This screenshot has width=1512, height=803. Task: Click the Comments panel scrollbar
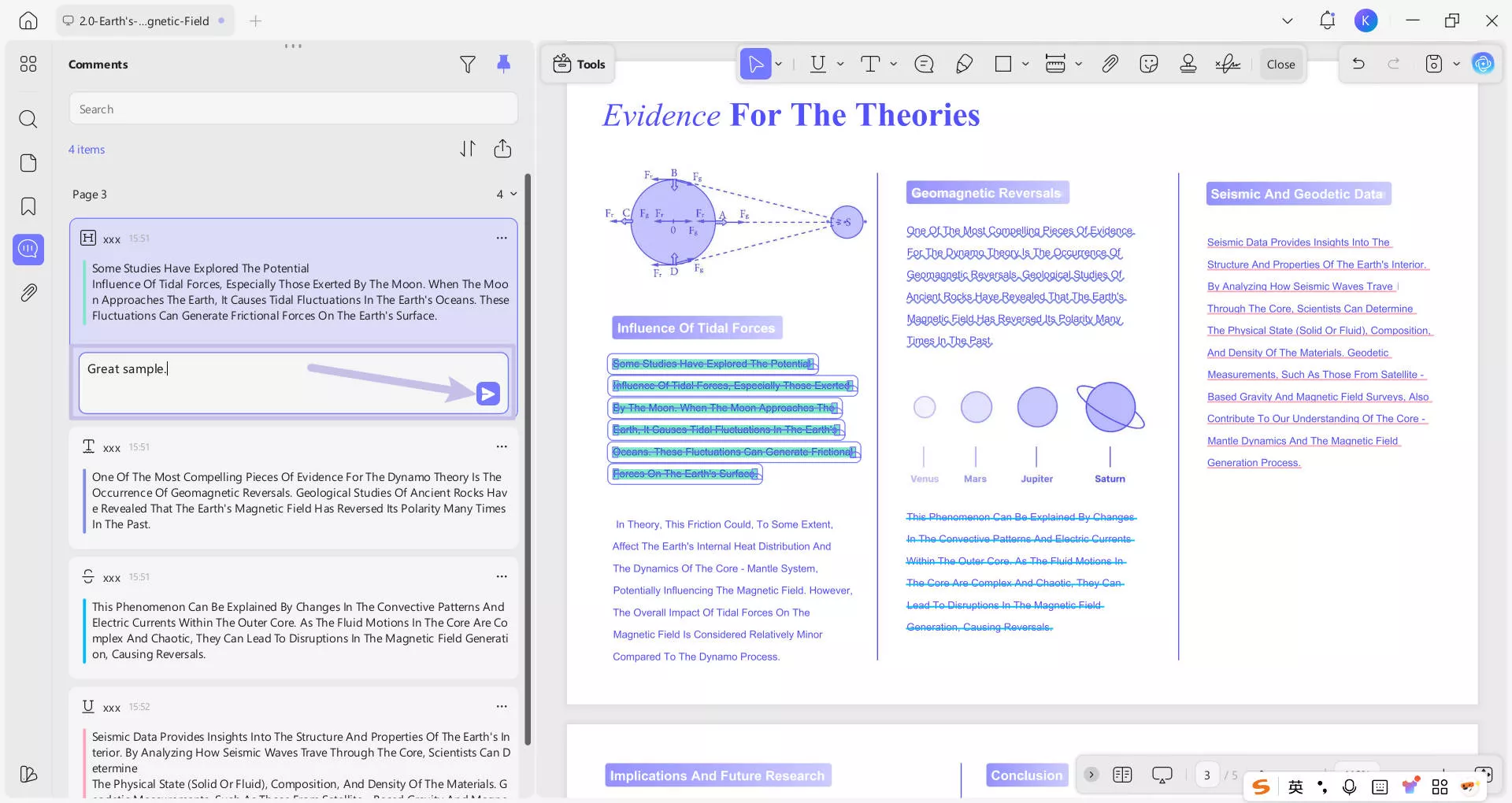[x=528, y=459]
